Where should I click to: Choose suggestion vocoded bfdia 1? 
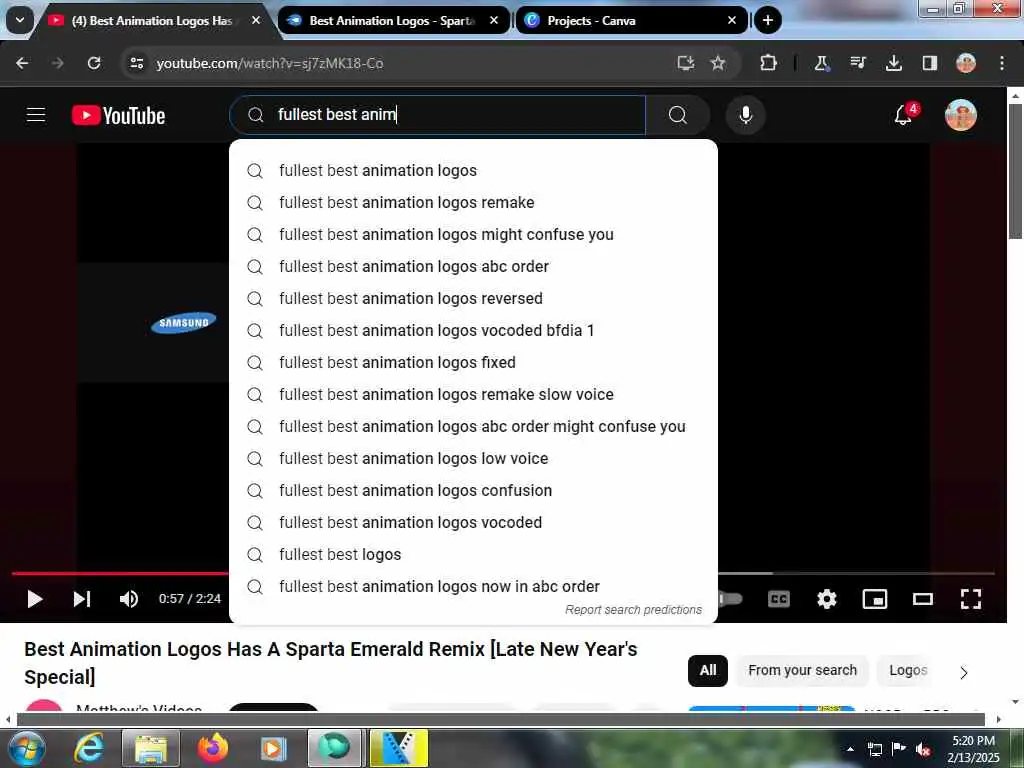[473, 330]
